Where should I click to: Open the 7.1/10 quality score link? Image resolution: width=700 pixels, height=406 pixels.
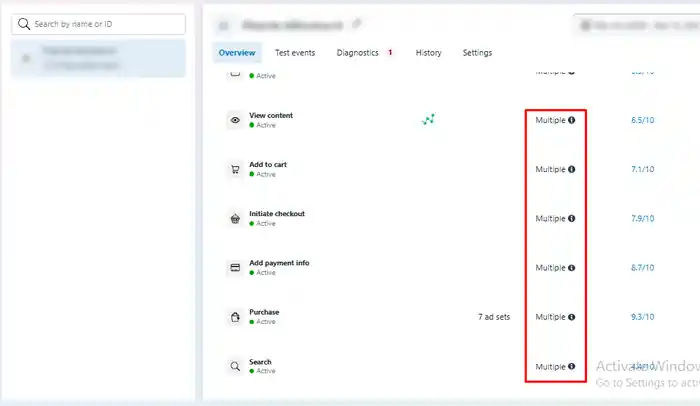tap(642, 169)
